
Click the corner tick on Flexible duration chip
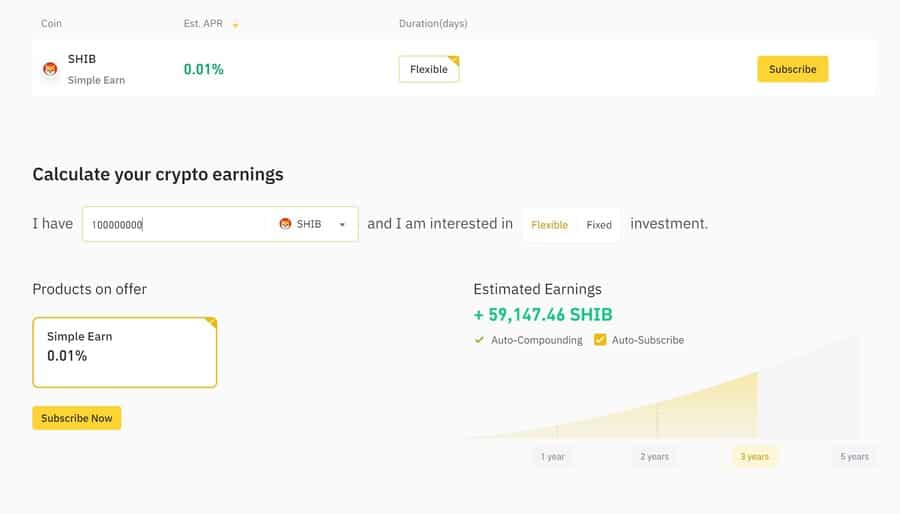point(454,60)
